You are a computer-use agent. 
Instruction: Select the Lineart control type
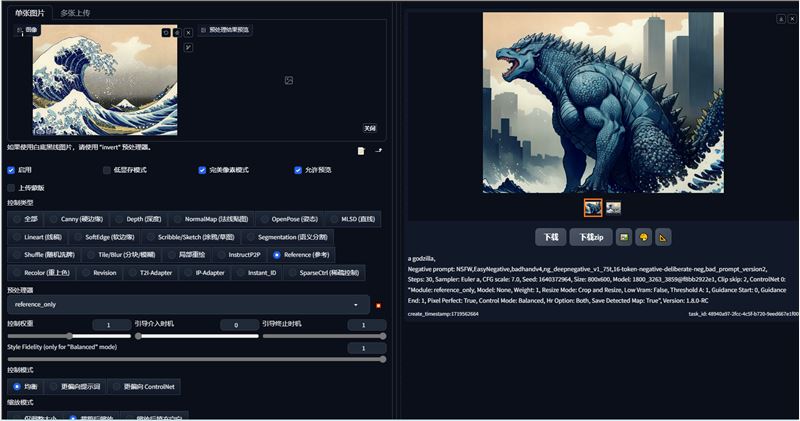click(x=37, y=237)
